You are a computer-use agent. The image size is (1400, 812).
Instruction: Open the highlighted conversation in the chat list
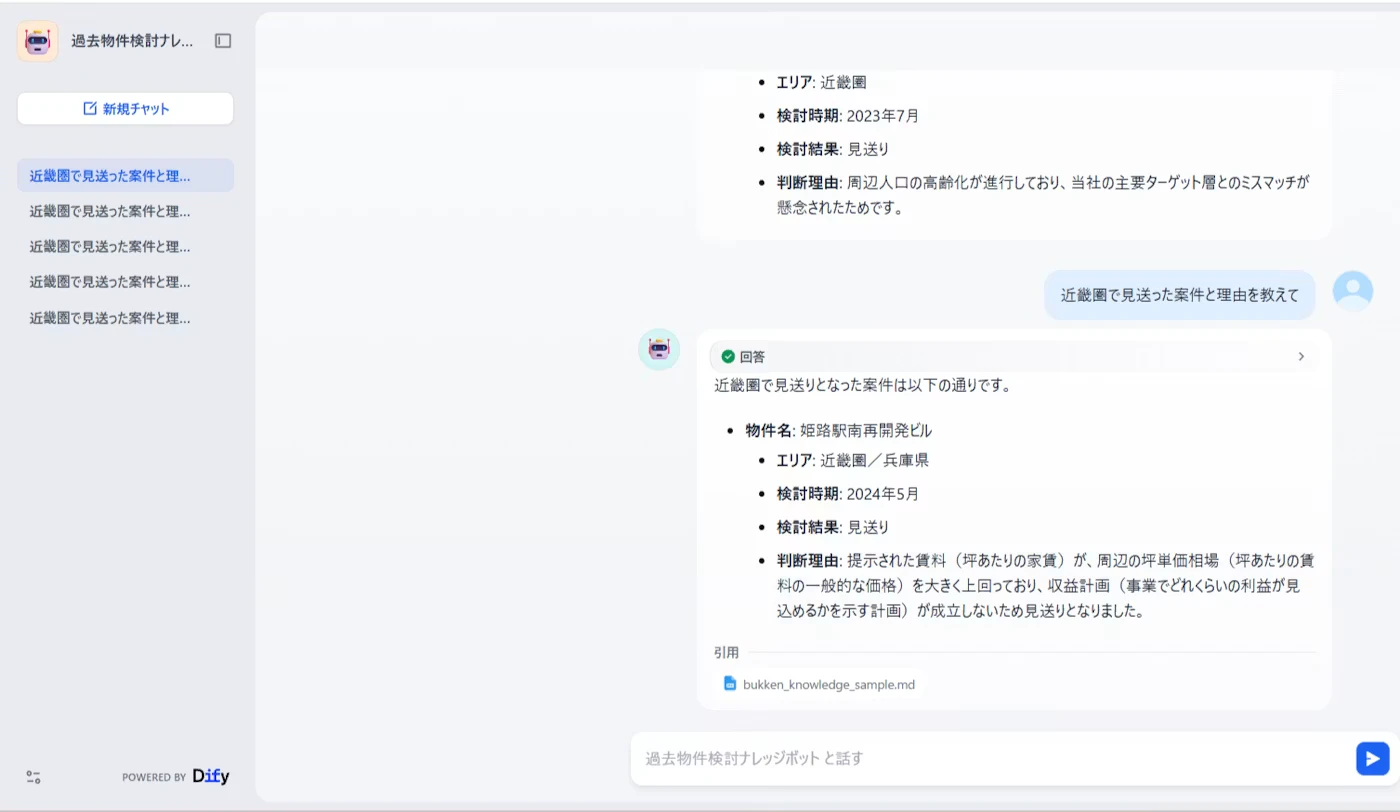(x=125, y=176)
